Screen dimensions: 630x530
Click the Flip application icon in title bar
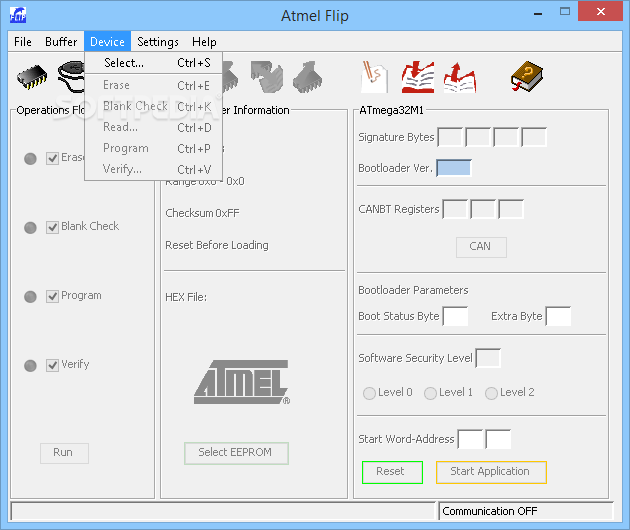coord(18,15)
